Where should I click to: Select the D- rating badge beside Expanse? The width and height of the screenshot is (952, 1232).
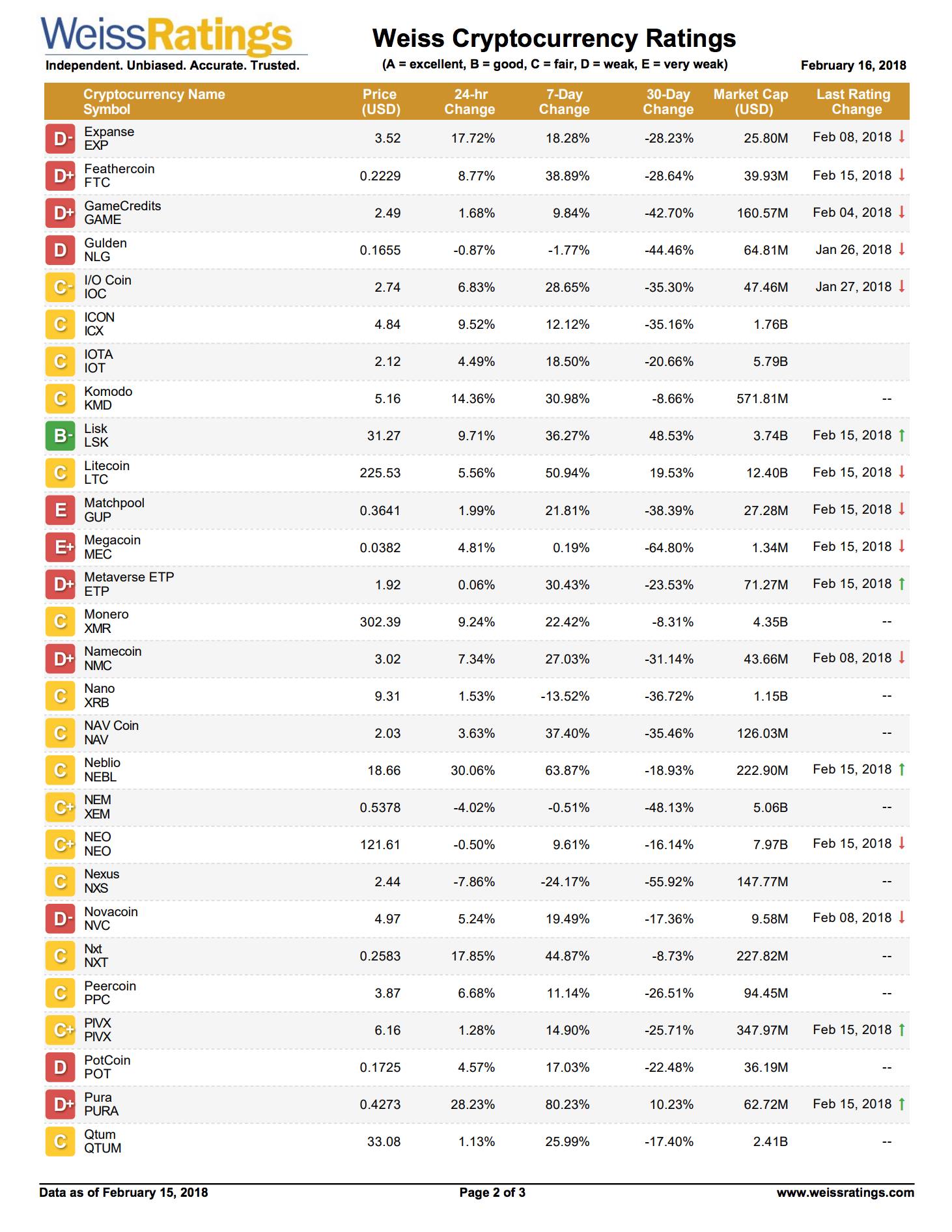[x=61, y=138]
